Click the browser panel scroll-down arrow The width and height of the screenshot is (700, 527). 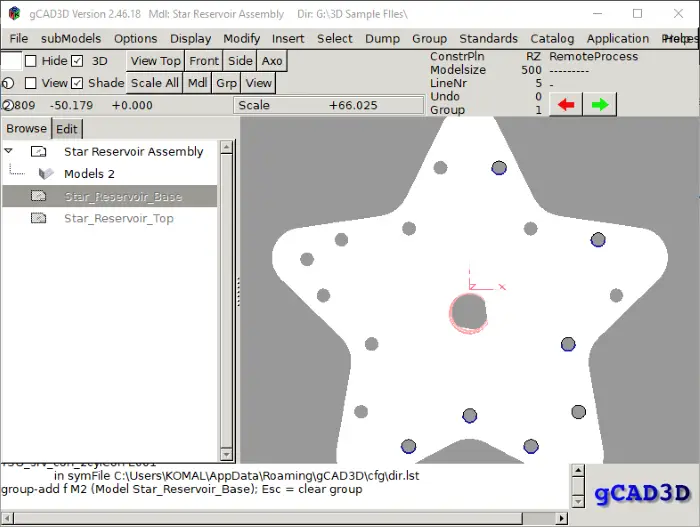coord(226,455)
